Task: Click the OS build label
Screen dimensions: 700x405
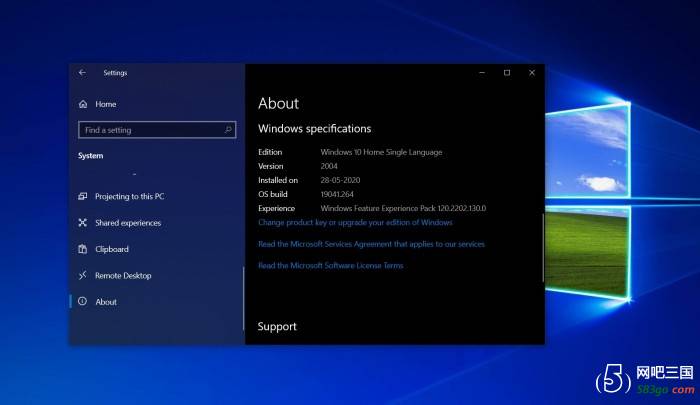Action: (x=273, y=194)
